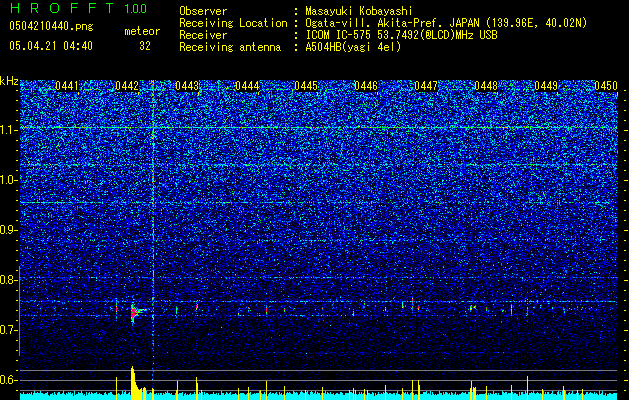Click the 0444 time marker
Viewport: 629px width, 400px height.
247,86
